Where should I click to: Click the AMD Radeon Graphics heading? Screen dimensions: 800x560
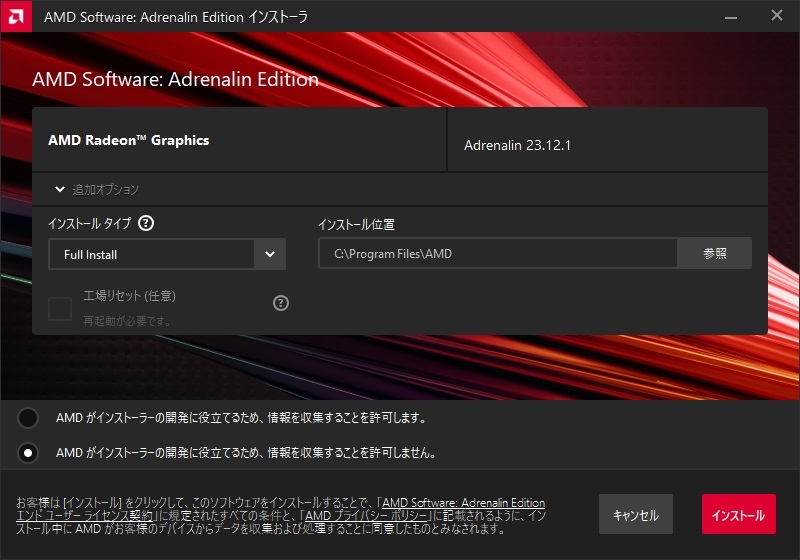click(129, 140)
